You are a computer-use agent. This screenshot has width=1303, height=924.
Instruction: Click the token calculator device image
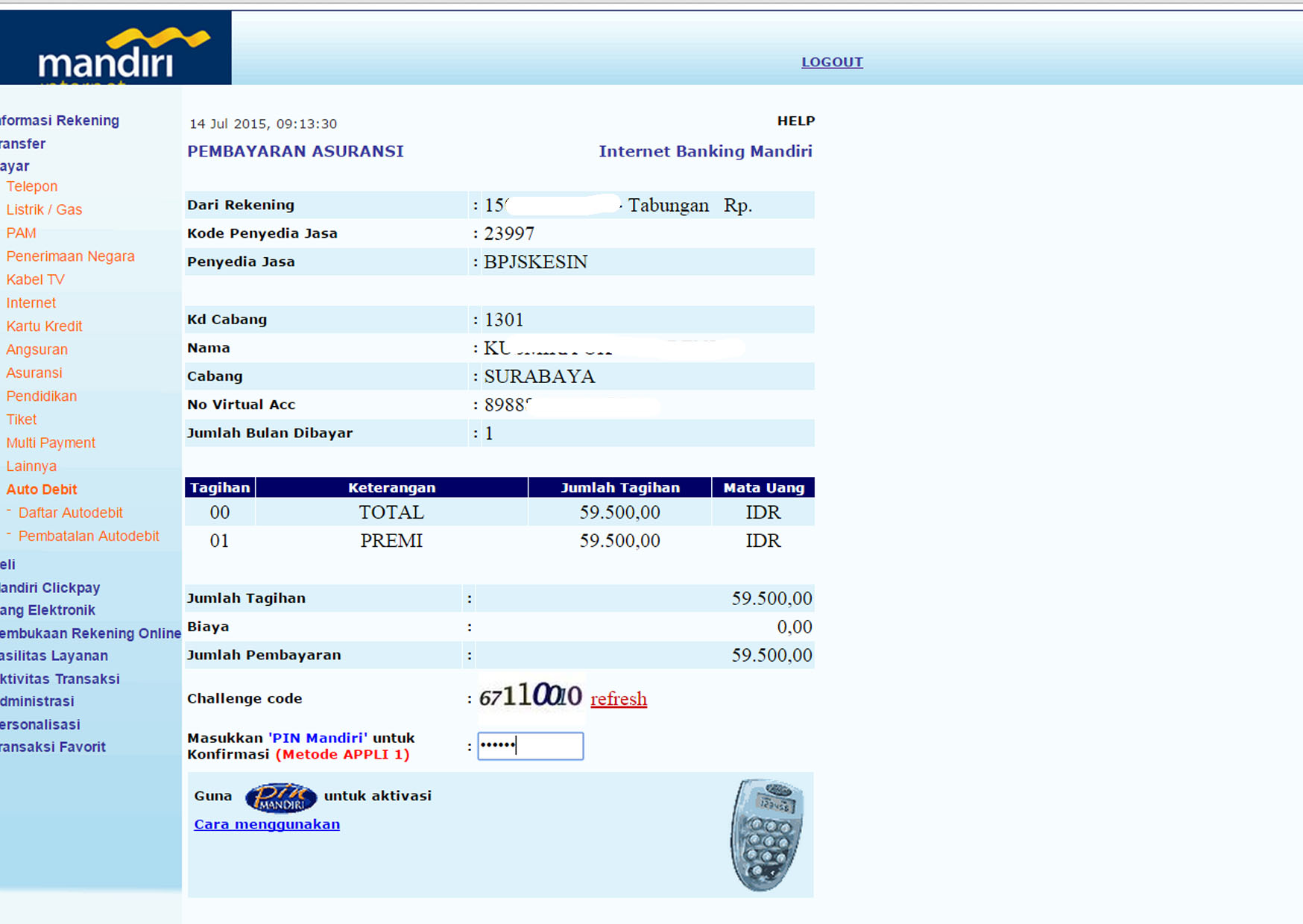click(767, 835)
